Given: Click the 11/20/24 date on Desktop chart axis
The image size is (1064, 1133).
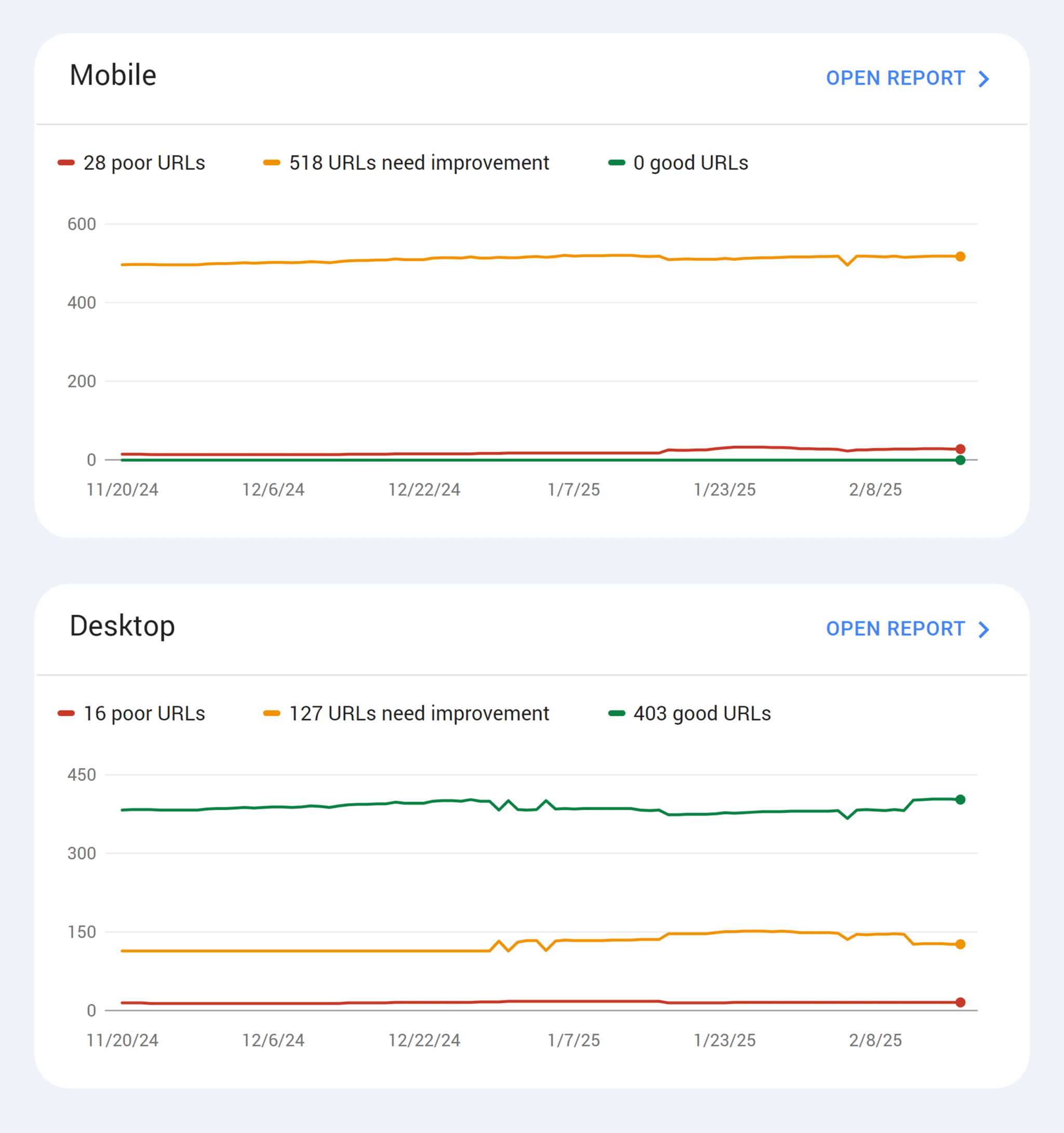Looking at the screenshot, I should tap(122, 1040).
